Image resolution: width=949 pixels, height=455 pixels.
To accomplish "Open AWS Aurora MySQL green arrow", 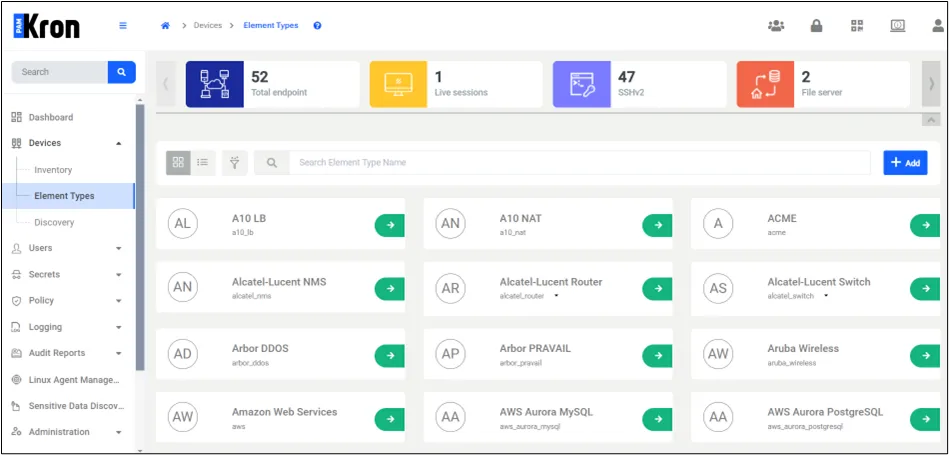I will pyautogui.click(x=657, y=419).
